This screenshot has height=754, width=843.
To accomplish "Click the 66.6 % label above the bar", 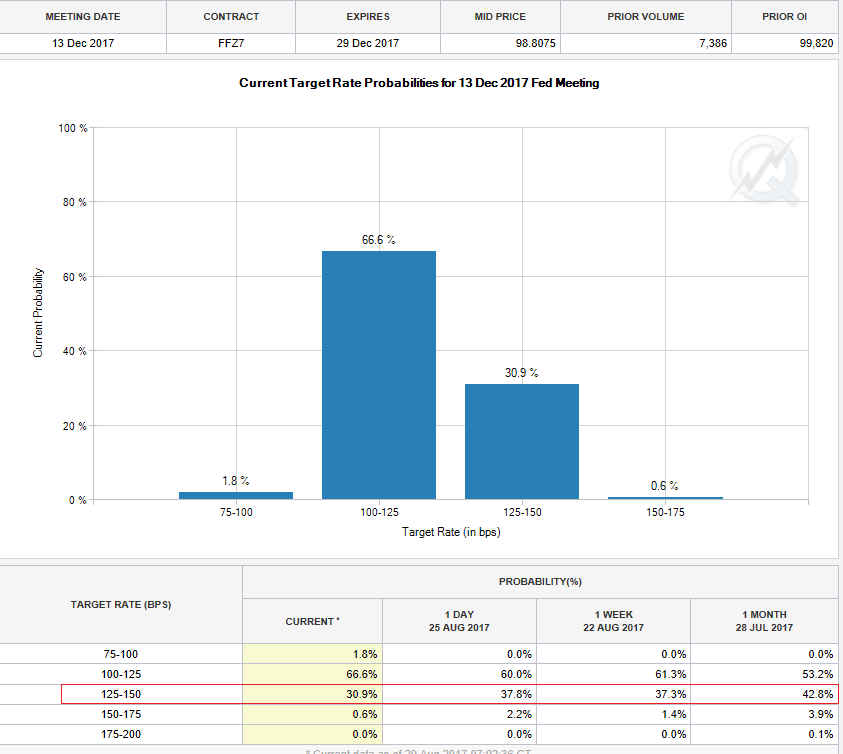I will [x=378, y=240].
